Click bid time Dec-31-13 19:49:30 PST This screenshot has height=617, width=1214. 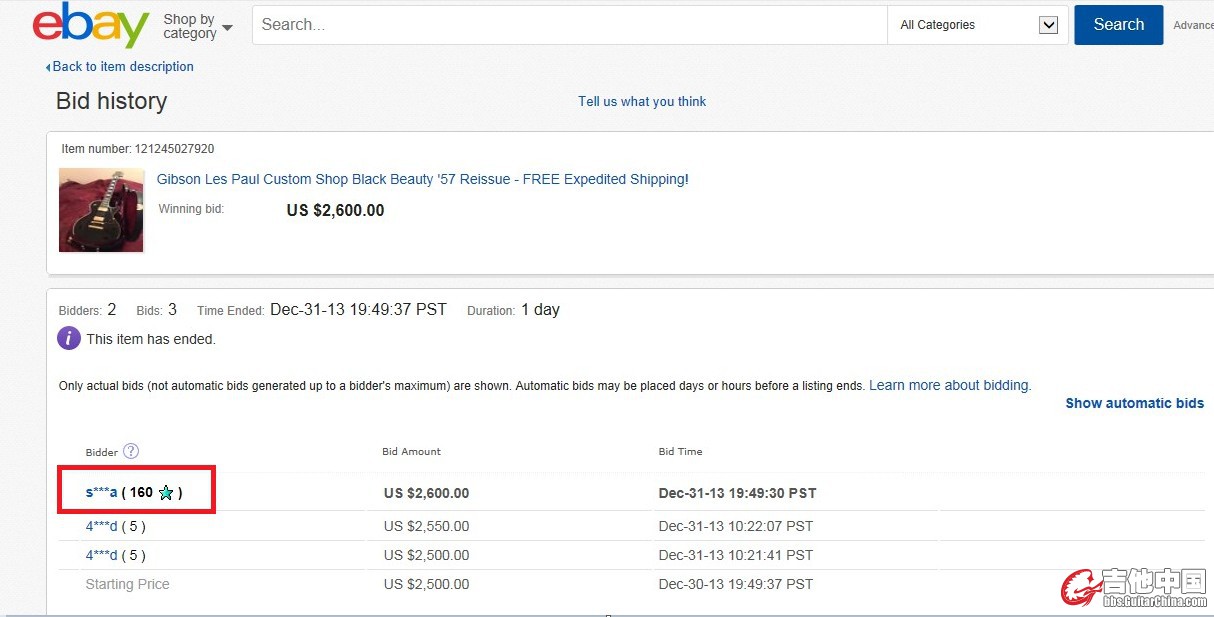coord(738,493)
